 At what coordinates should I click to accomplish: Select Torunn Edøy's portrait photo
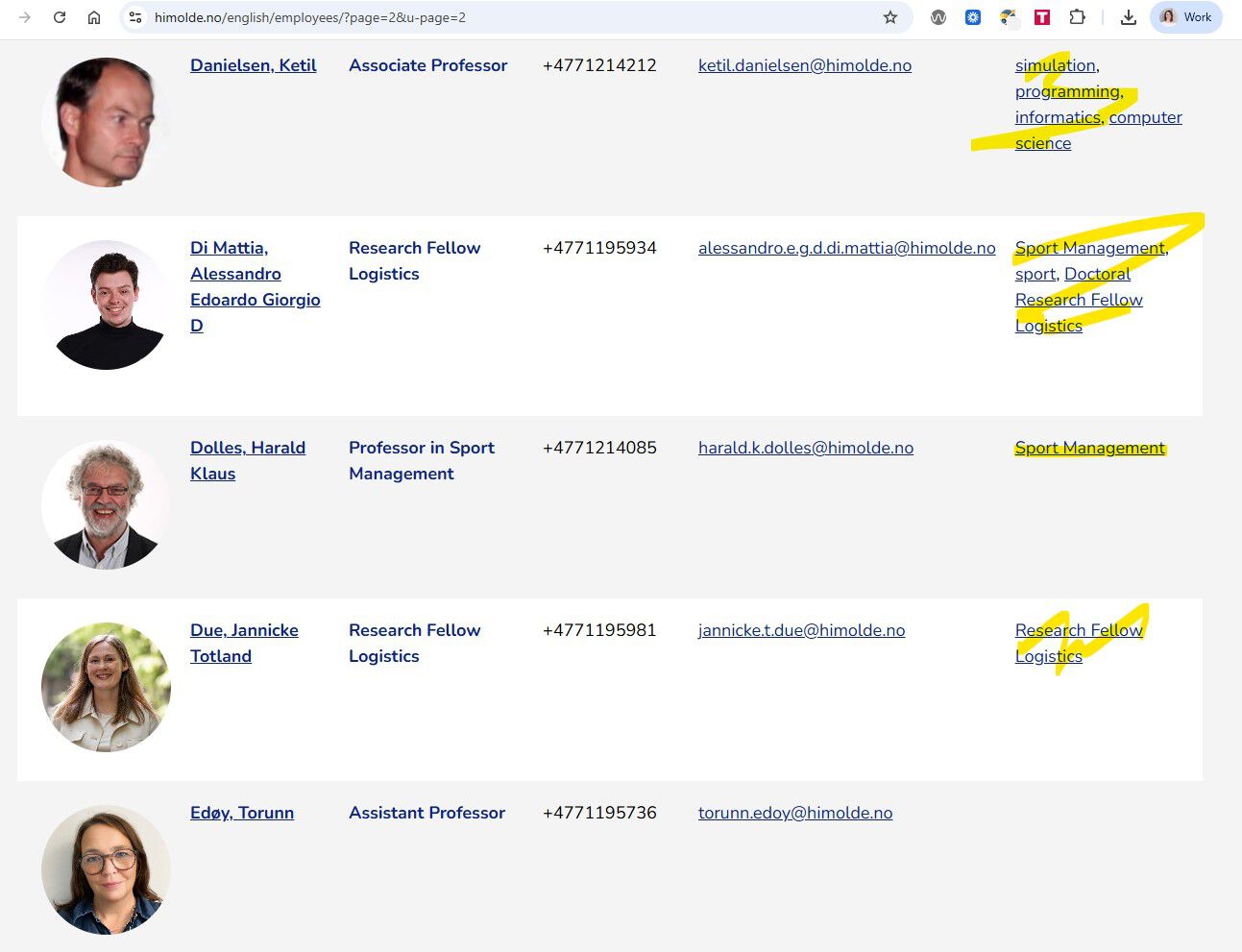(106, 869)
